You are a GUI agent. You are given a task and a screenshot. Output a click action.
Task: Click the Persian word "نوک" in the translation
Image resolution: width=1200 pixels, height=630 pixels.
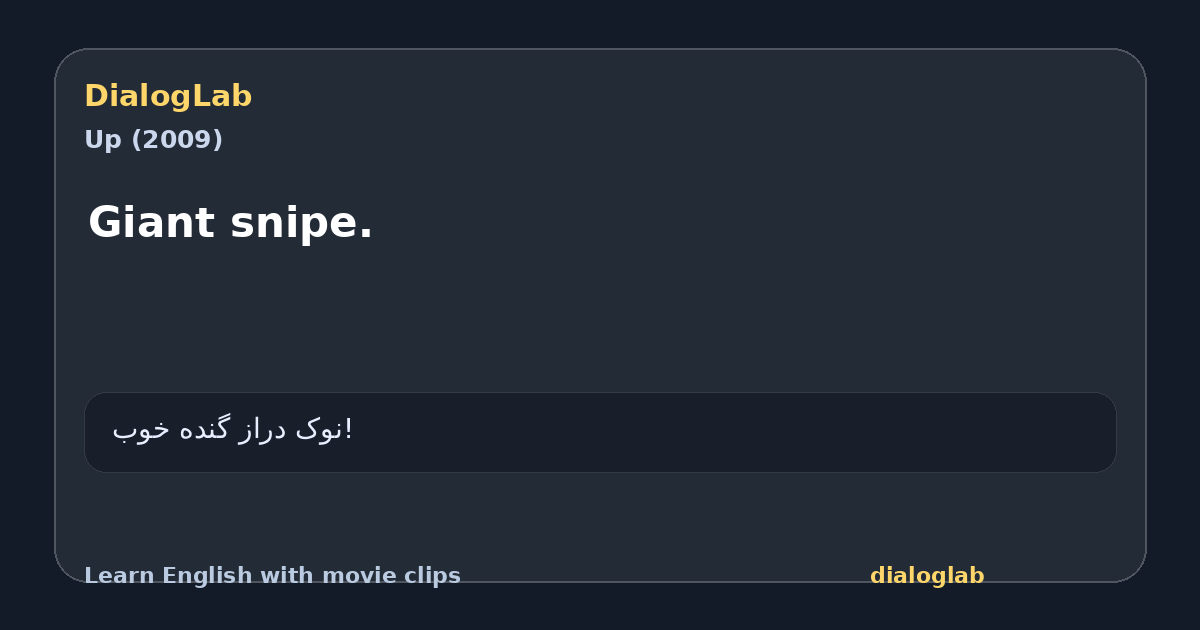pos(318,430)
